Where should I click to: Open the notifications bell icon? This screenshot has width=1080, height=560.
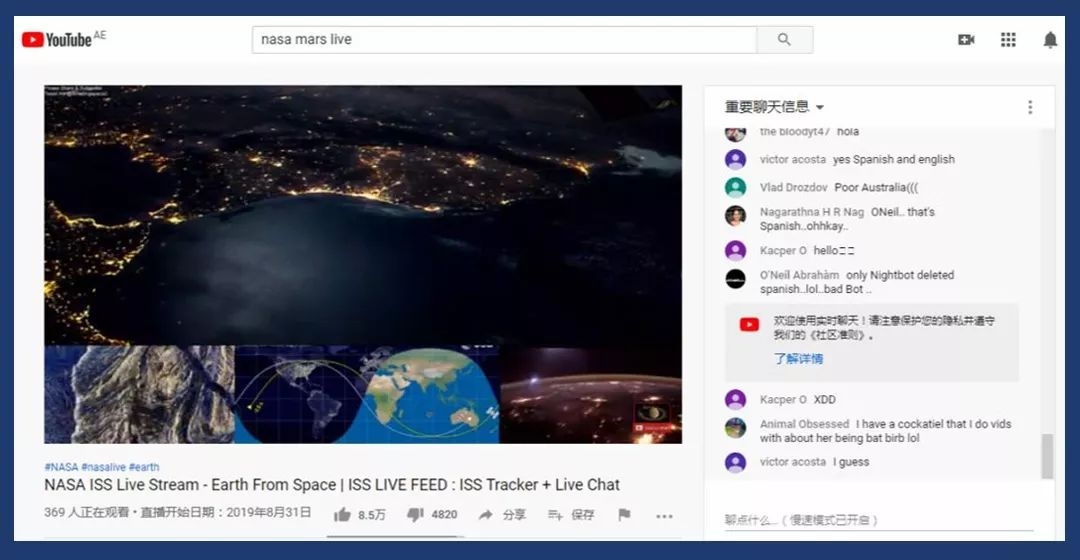(1050, 40)
